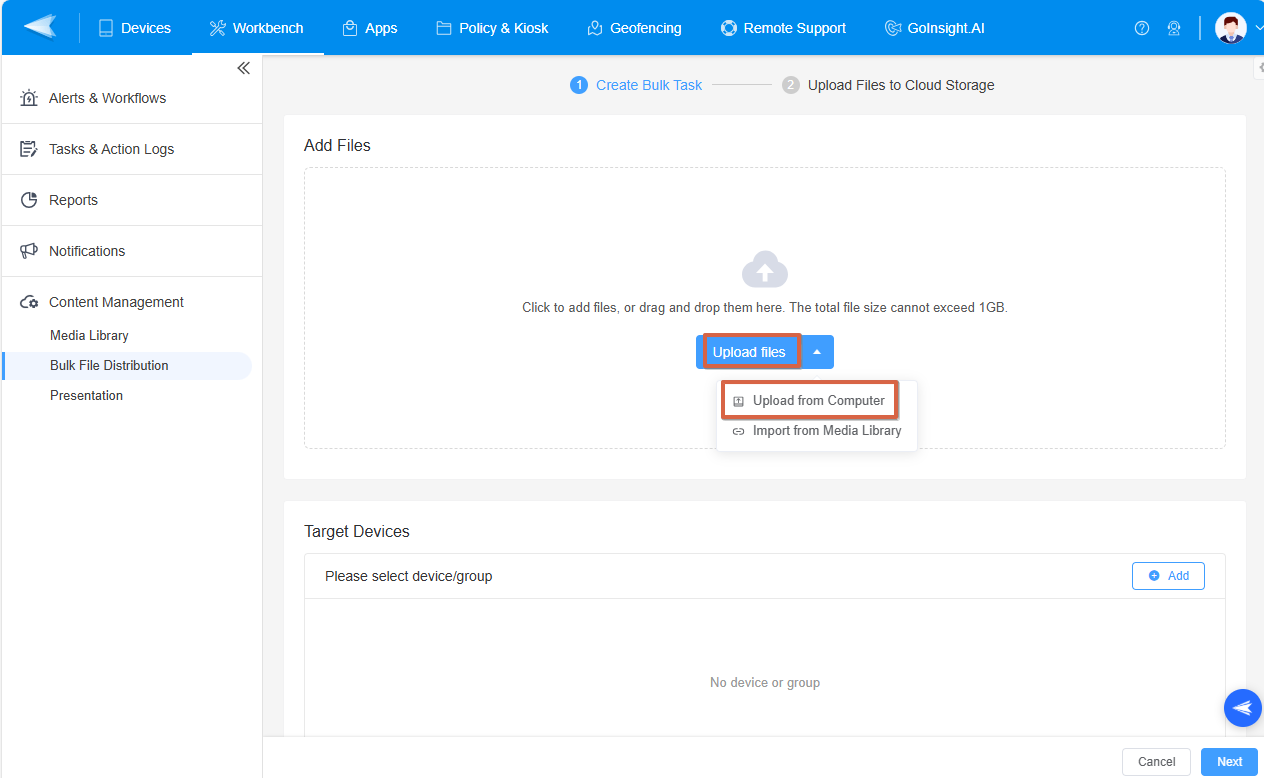Select Import from Media Library

[x=826, y=431]
